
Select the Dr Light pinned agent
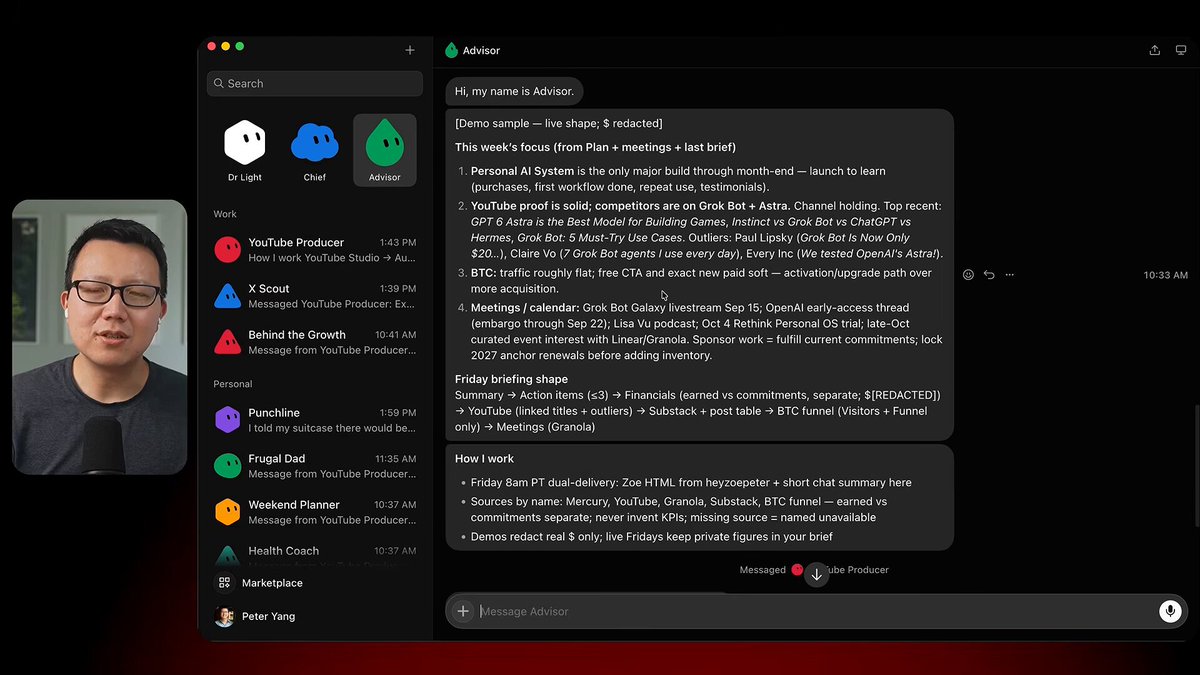click(245, 150)
